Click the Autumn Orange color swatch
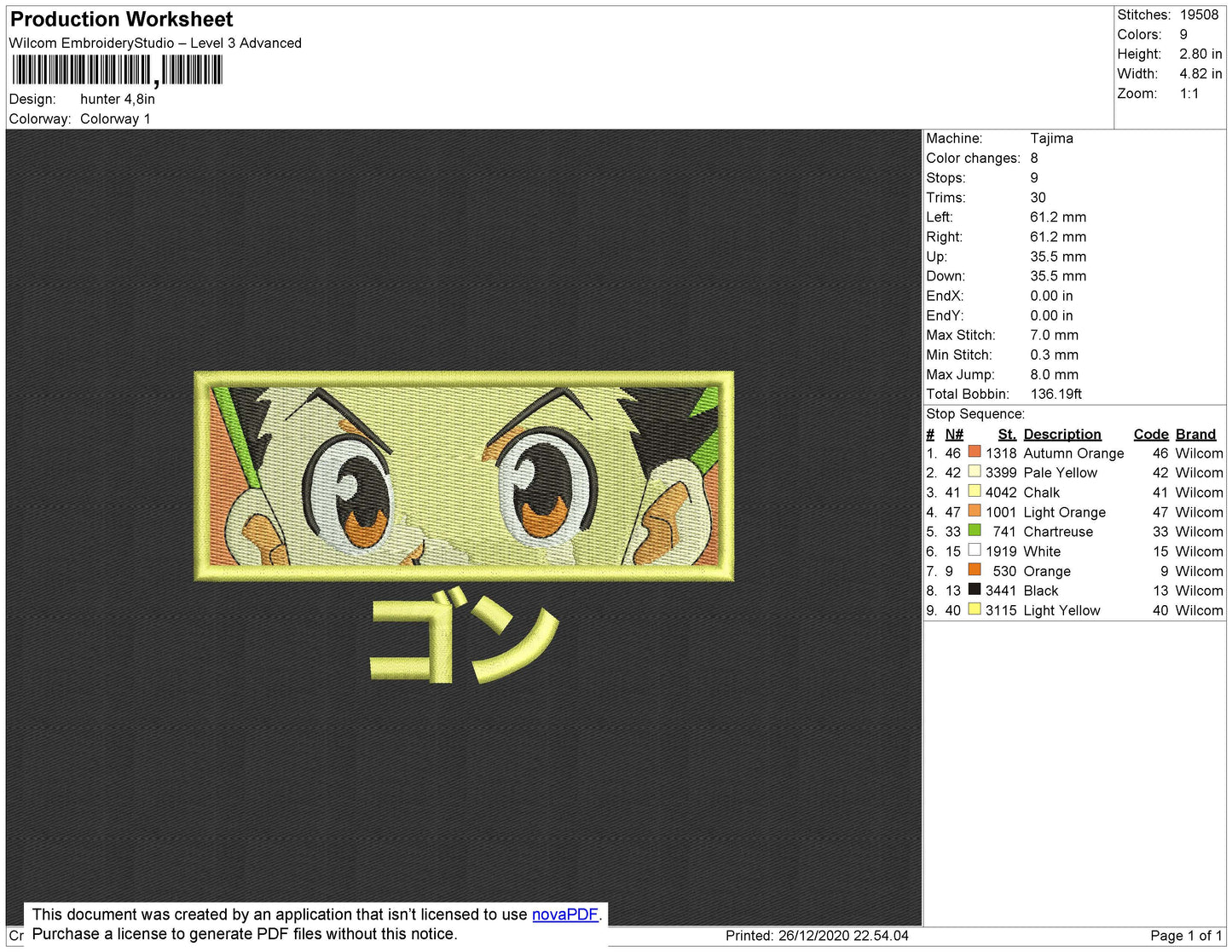This screenshot has height=952, width=1232. [x=975, y=452]
